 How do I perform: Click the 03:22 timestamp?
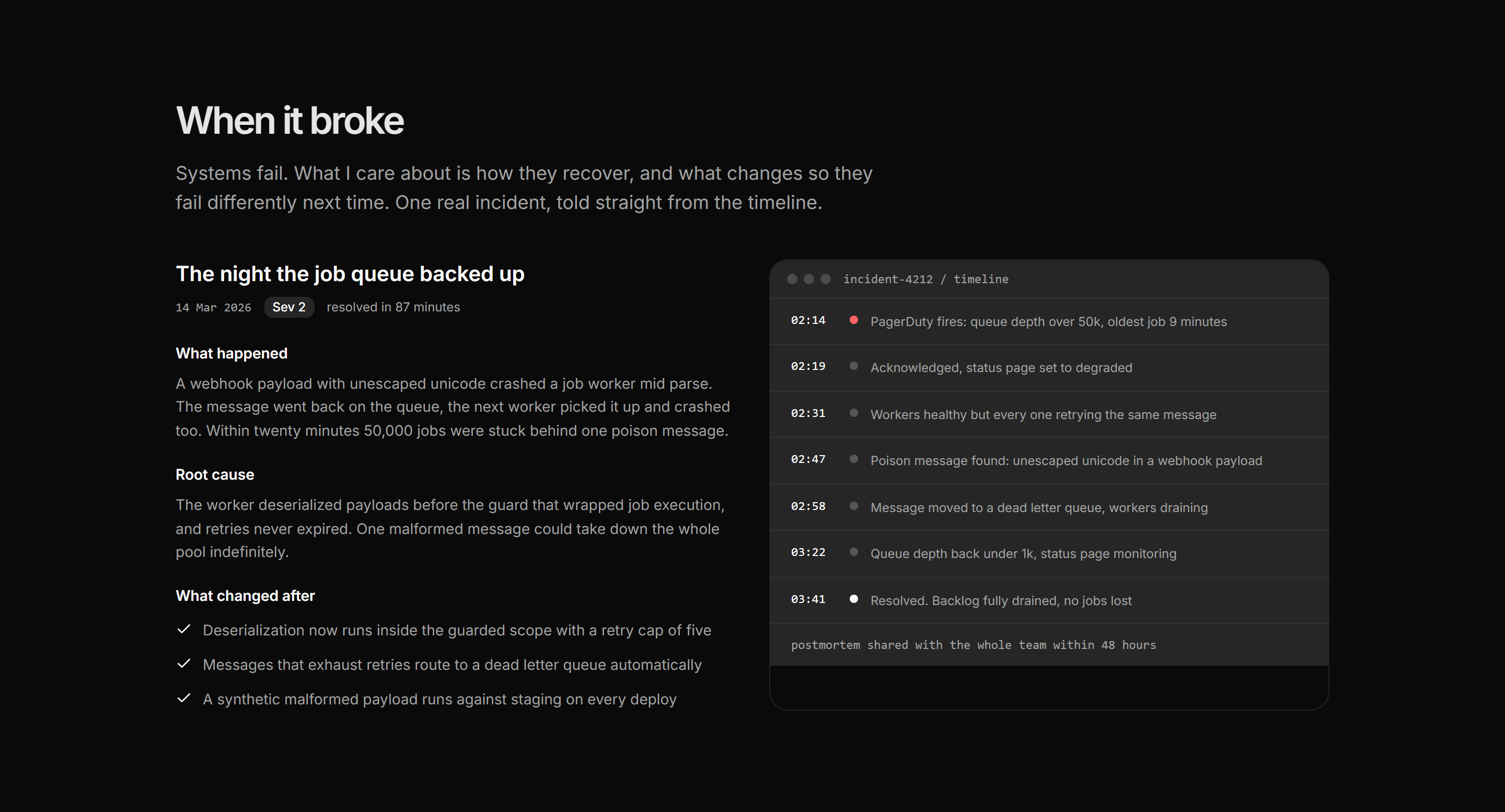(808, 552)
